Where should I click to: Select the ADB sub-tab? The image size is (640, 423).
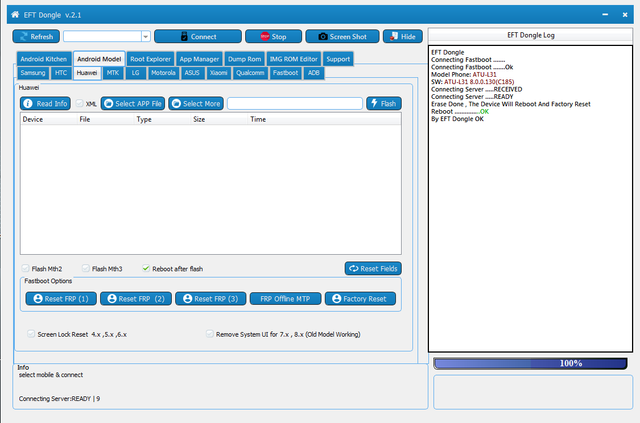(x=313, y=73)
